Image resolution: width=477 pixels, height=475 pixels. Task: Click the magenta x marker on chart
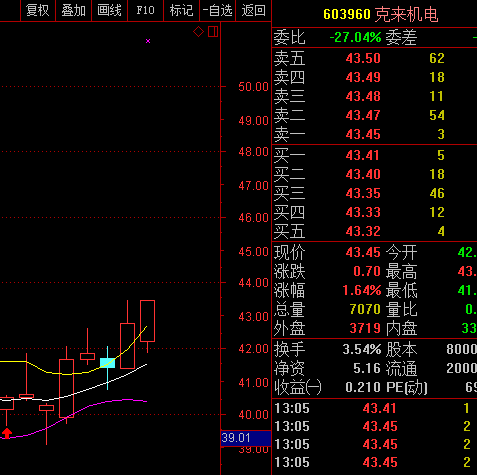(148, 41)
